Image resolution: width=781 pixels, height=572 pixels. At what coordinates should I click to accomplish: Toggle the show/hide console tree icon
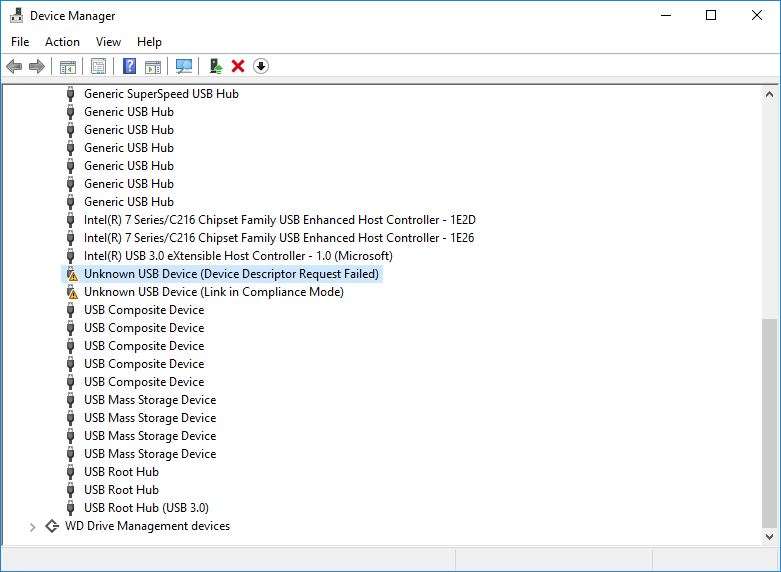pyautogui.click(x=68, y=66)
